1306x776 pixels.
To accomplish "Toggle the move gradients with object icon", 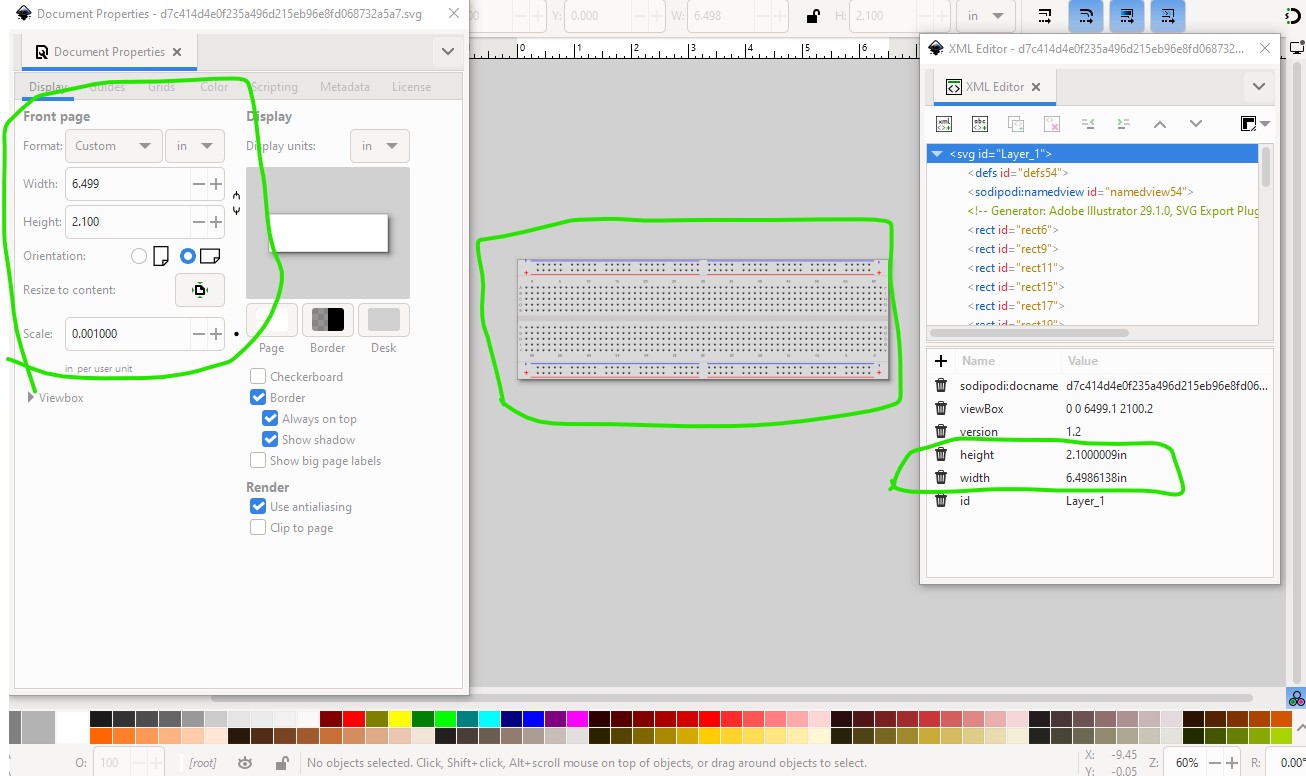I will click(x=1127, y=15).
